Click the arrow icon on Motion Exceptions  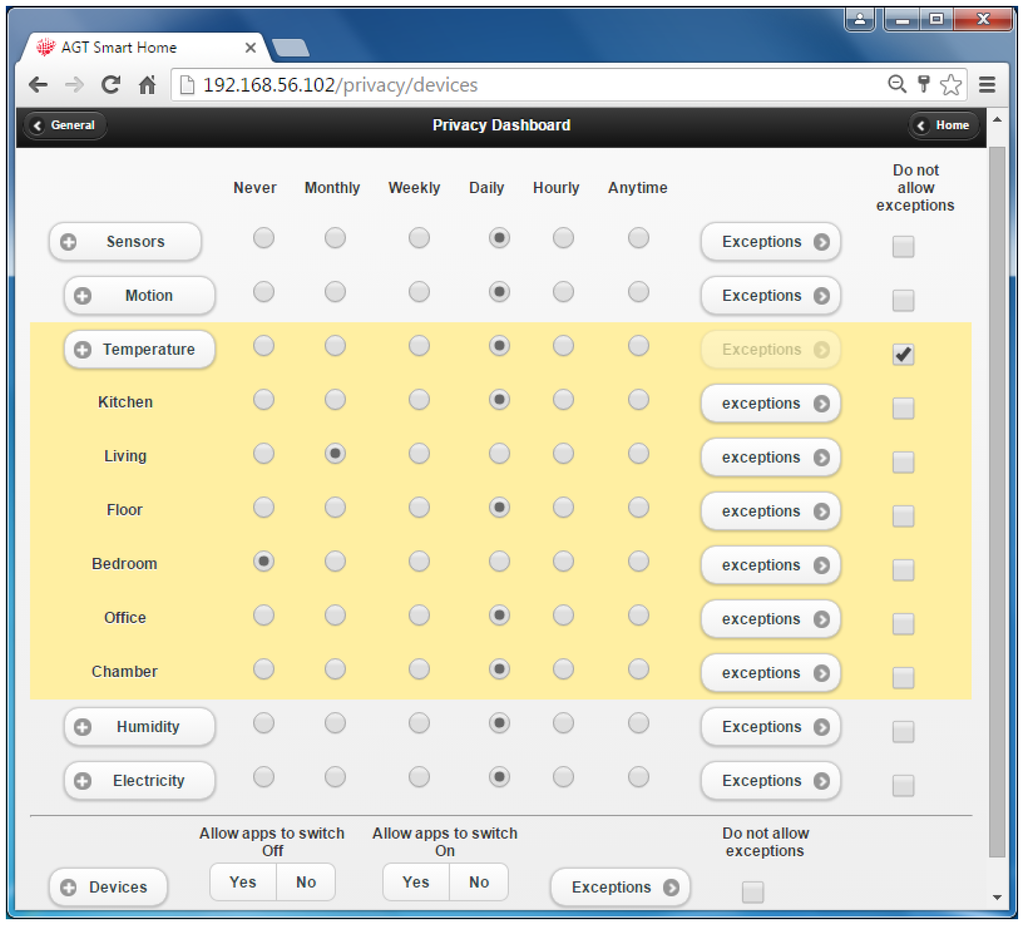822,296
